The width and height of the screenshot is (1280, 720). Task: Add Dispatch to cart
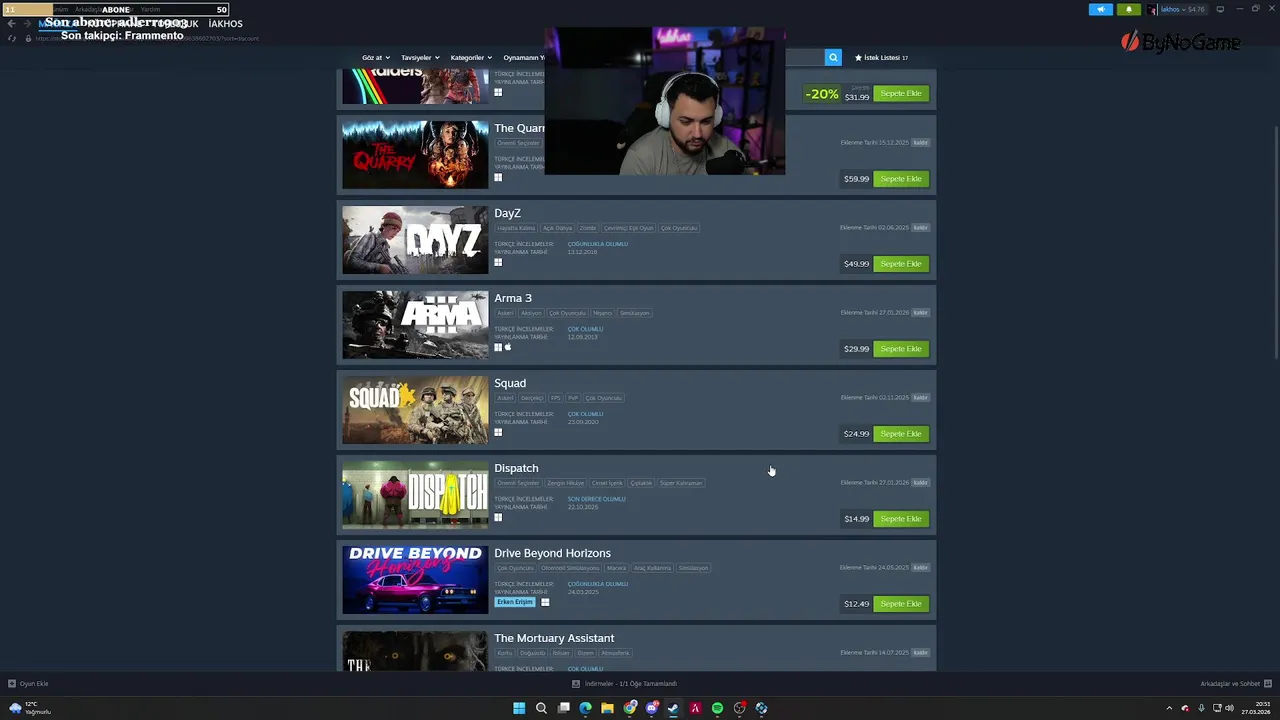(x=901, y=519)
